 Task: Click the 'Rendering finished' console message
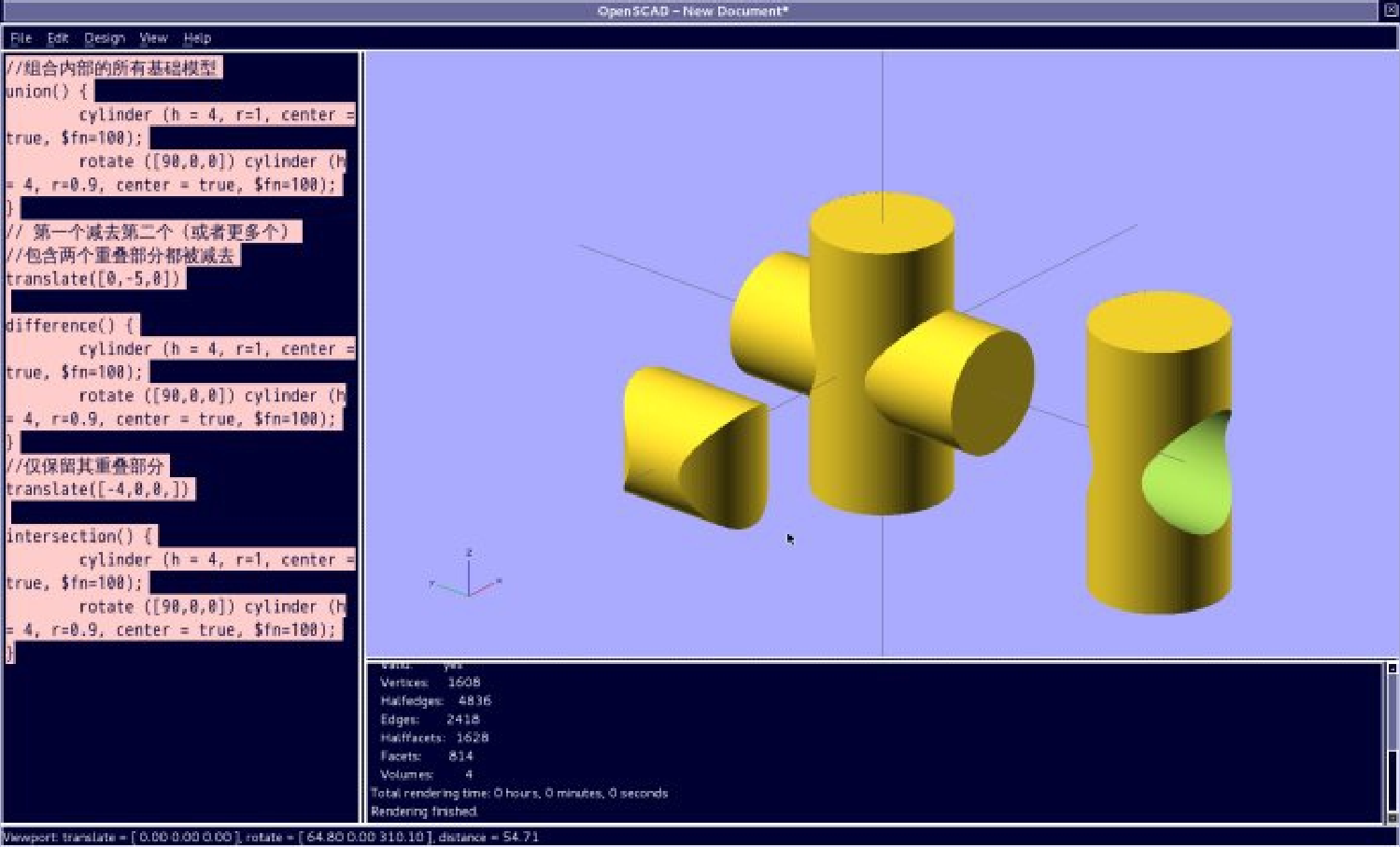point(424,812)
